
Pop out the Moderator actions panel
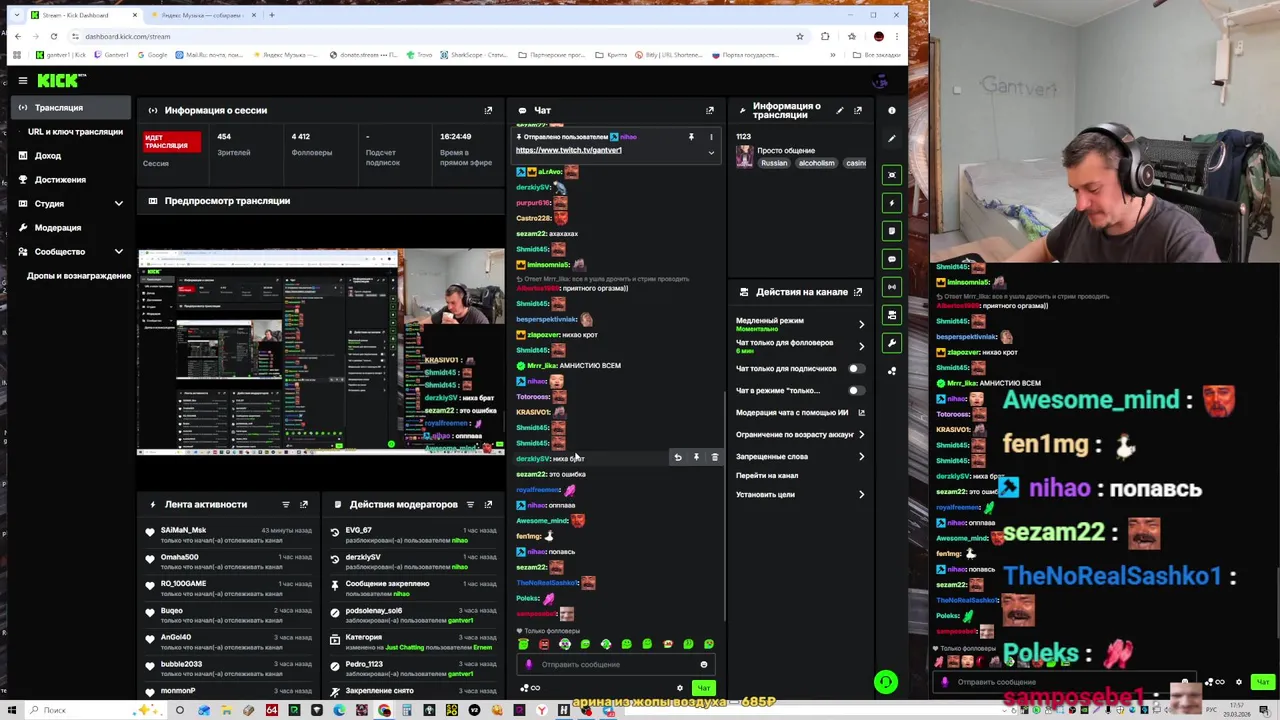pos(488,504)
